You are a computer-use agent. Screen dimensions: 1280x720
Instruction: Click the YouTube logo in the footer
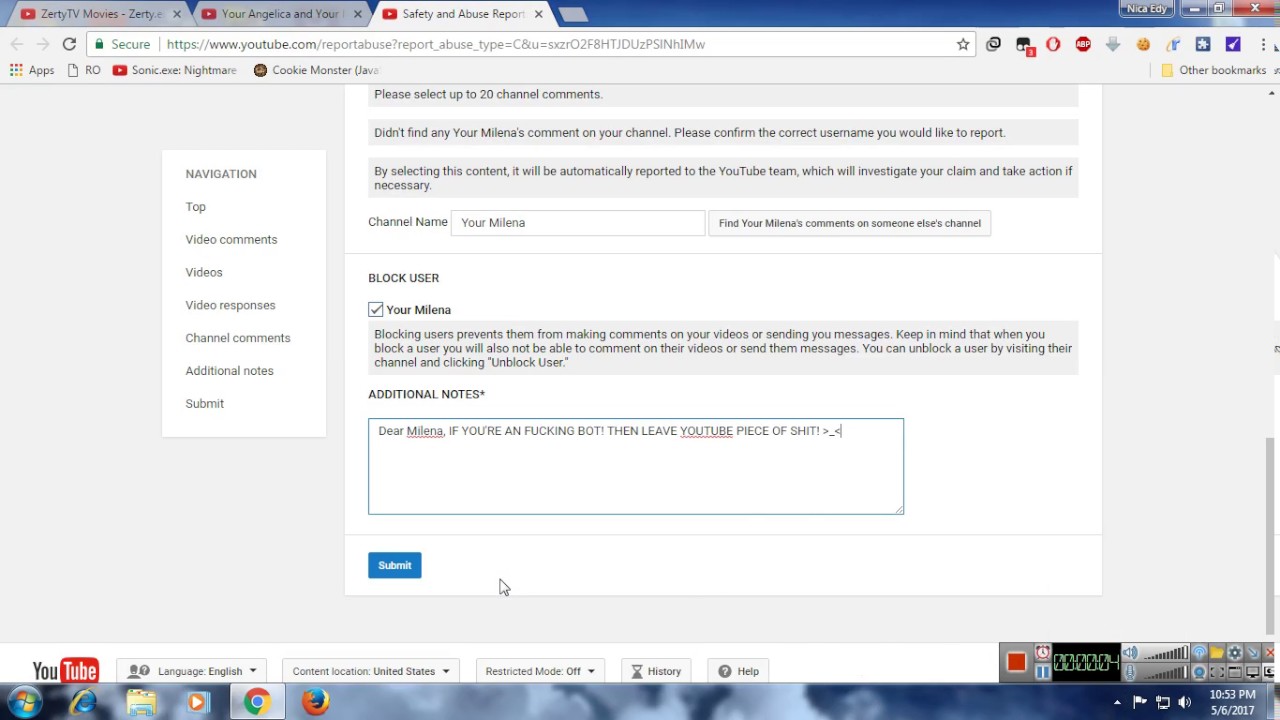65,671
